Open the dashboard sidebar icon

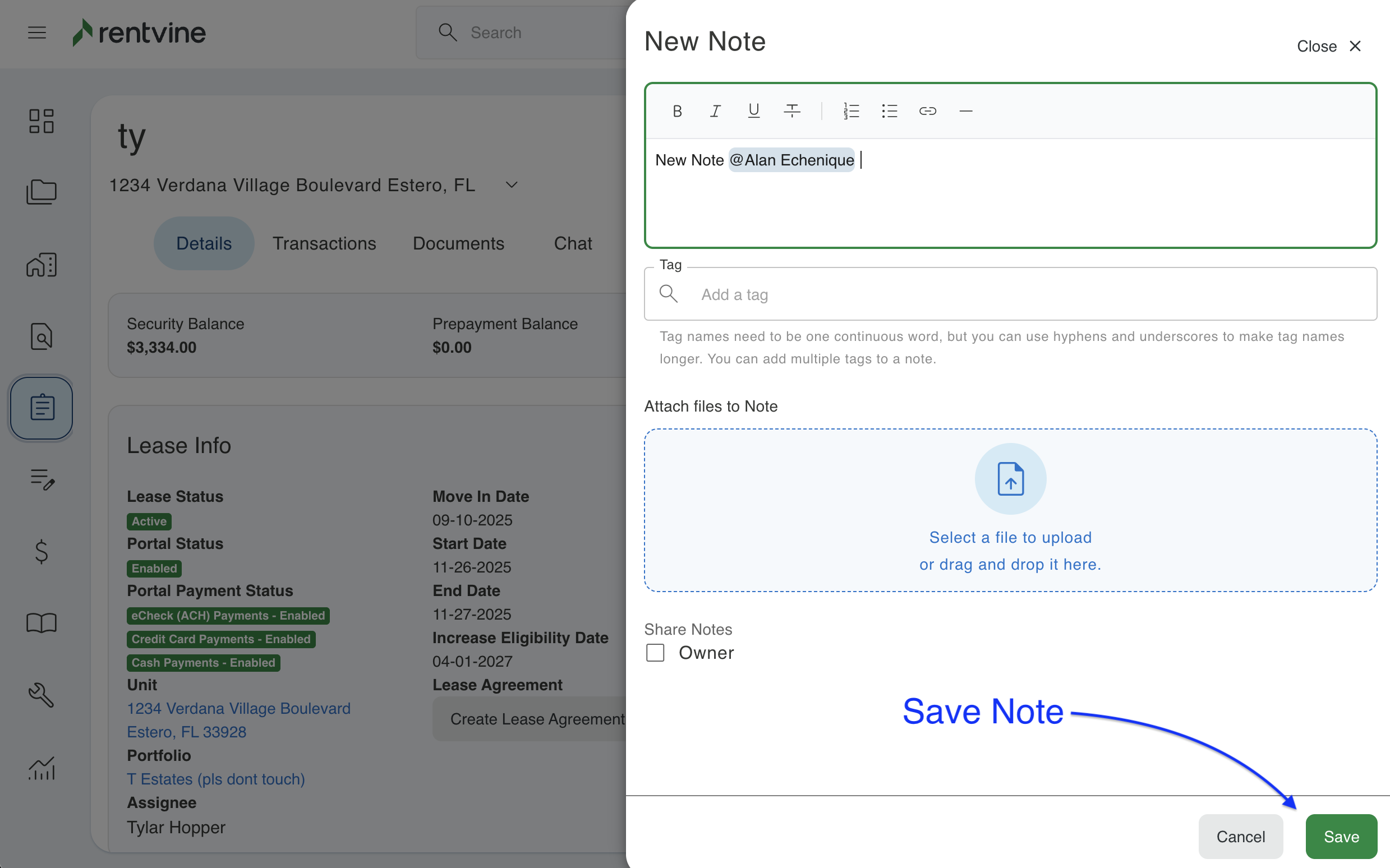click(42, 121)
